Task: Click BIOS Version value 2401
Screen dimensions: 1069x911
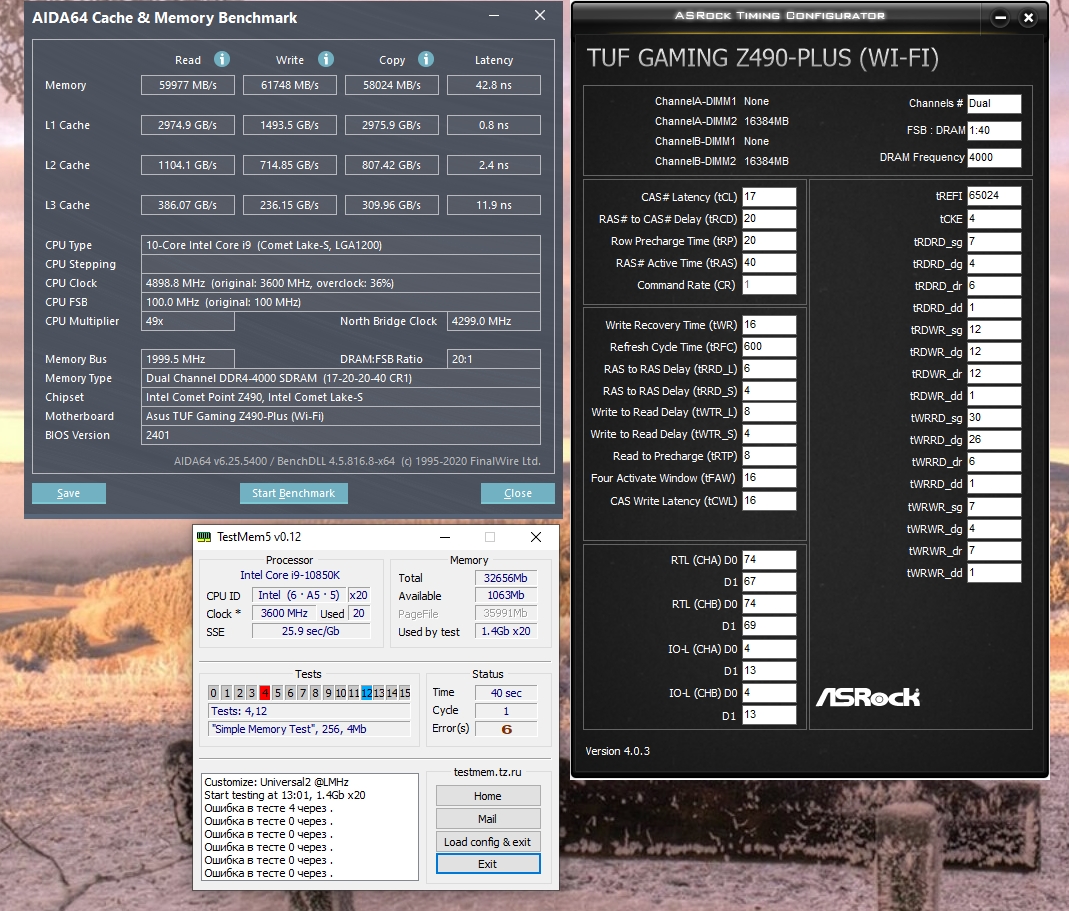Action: 341,435
